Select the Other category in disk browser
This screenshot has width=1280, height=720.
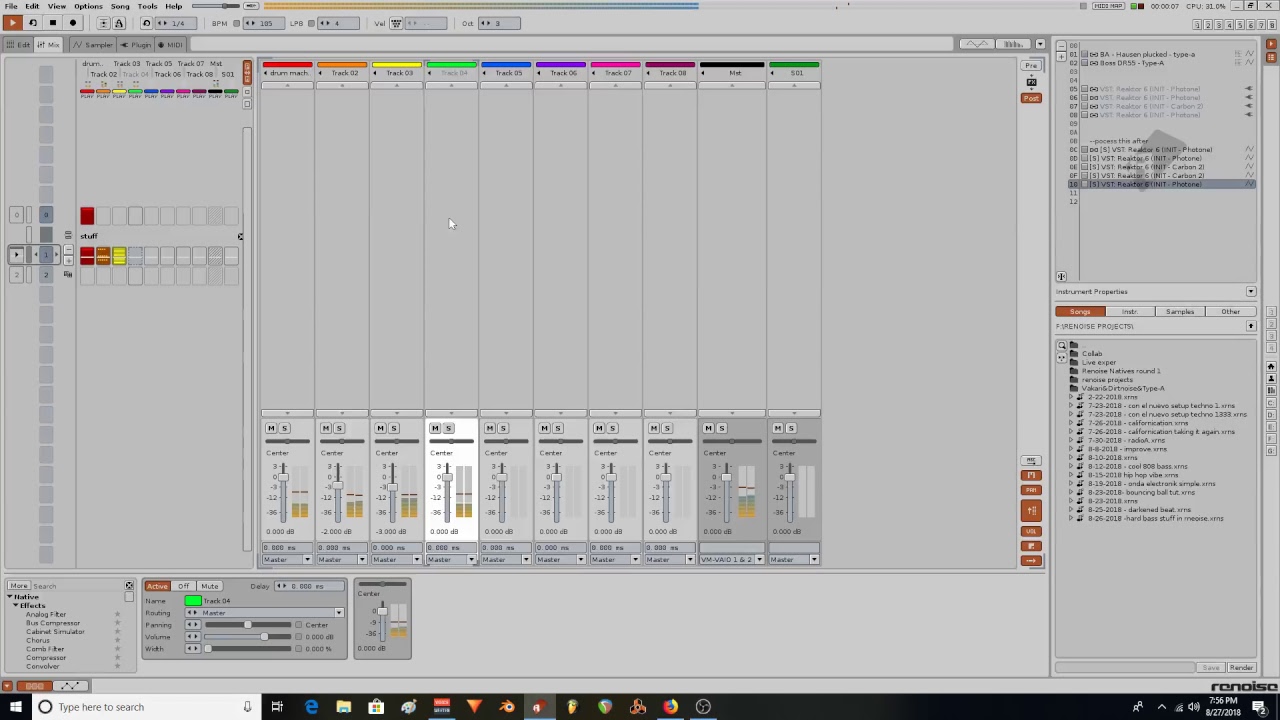click(x=1230, y=312)
